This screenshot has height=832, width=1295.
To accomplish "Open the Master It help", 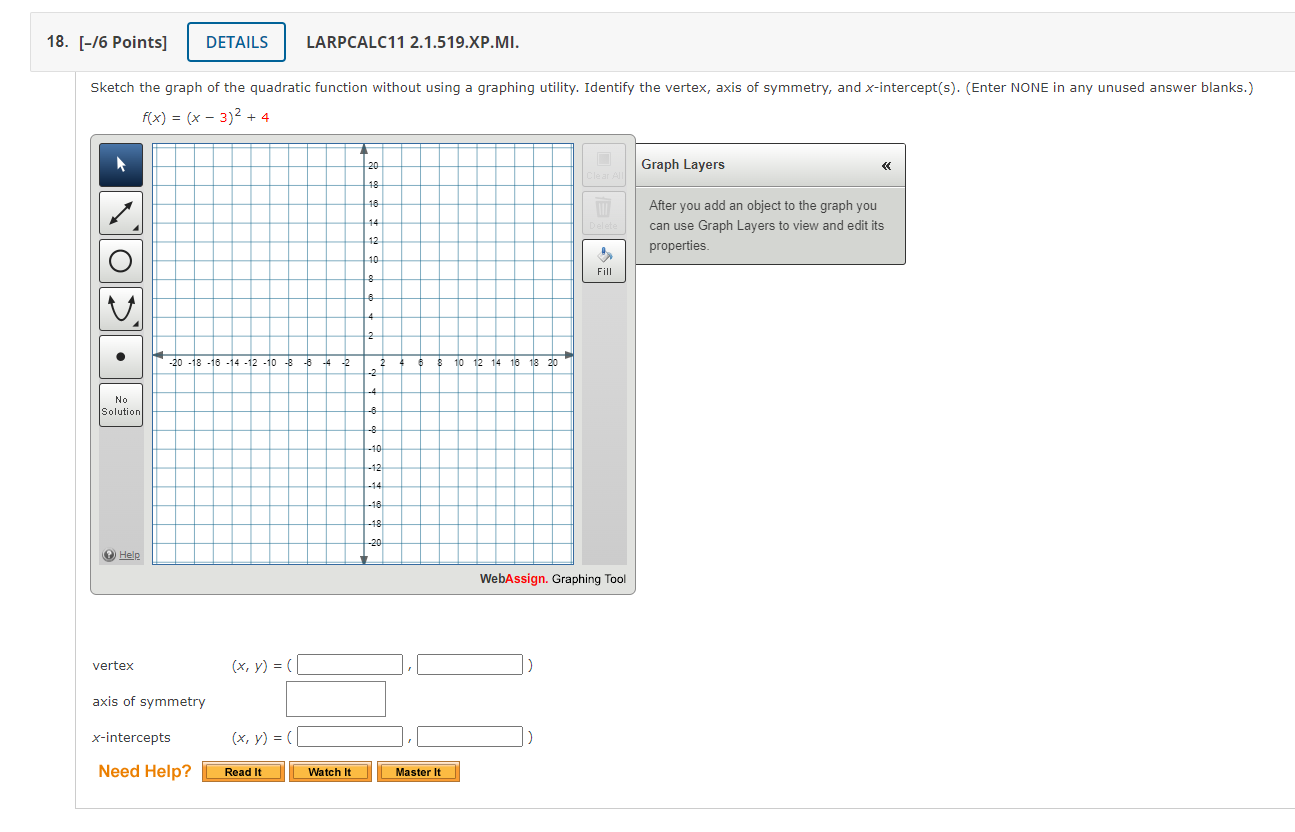I will (418, 772).
